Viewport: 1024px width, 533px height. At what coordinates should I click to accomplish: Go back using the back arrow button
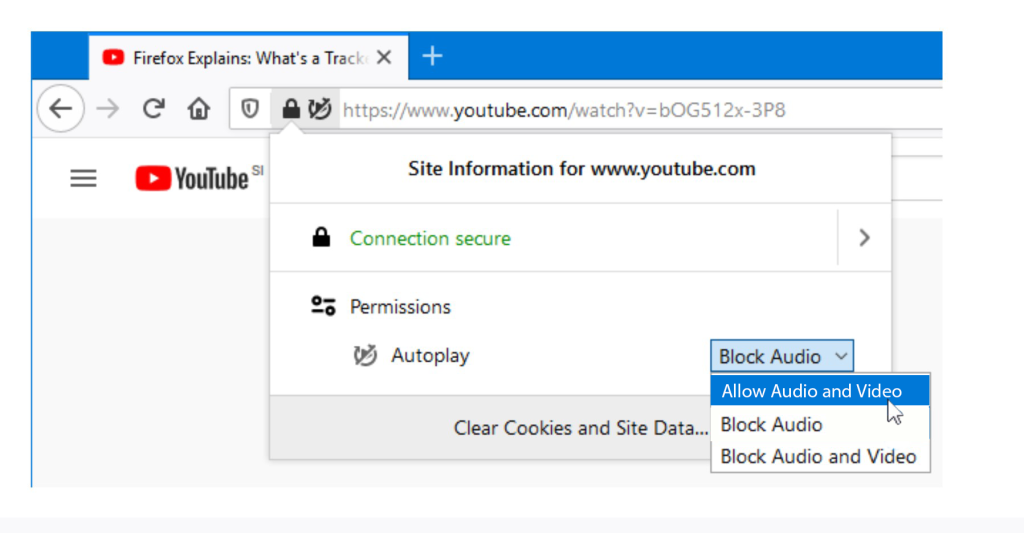61,108
